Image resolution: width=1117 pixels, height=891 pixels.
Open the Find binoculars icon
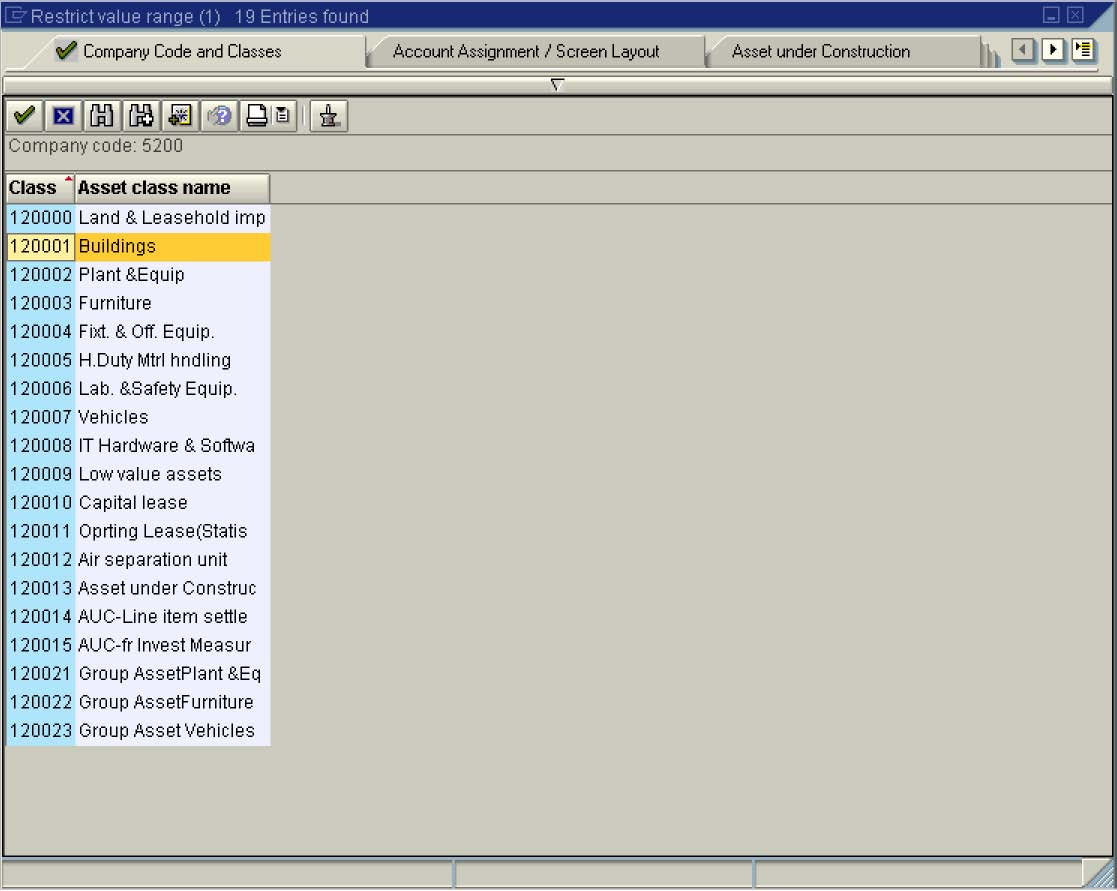coord(103,115)
